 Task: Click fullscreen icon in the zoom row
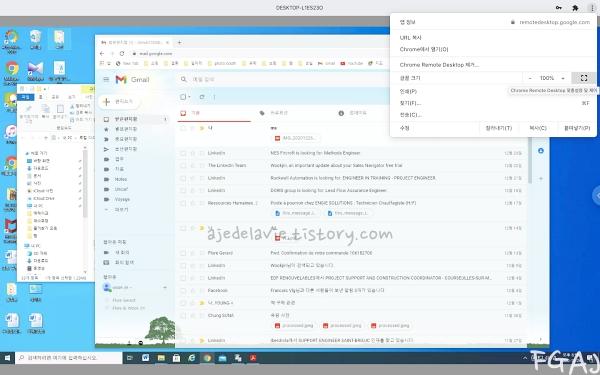(584, 78)
